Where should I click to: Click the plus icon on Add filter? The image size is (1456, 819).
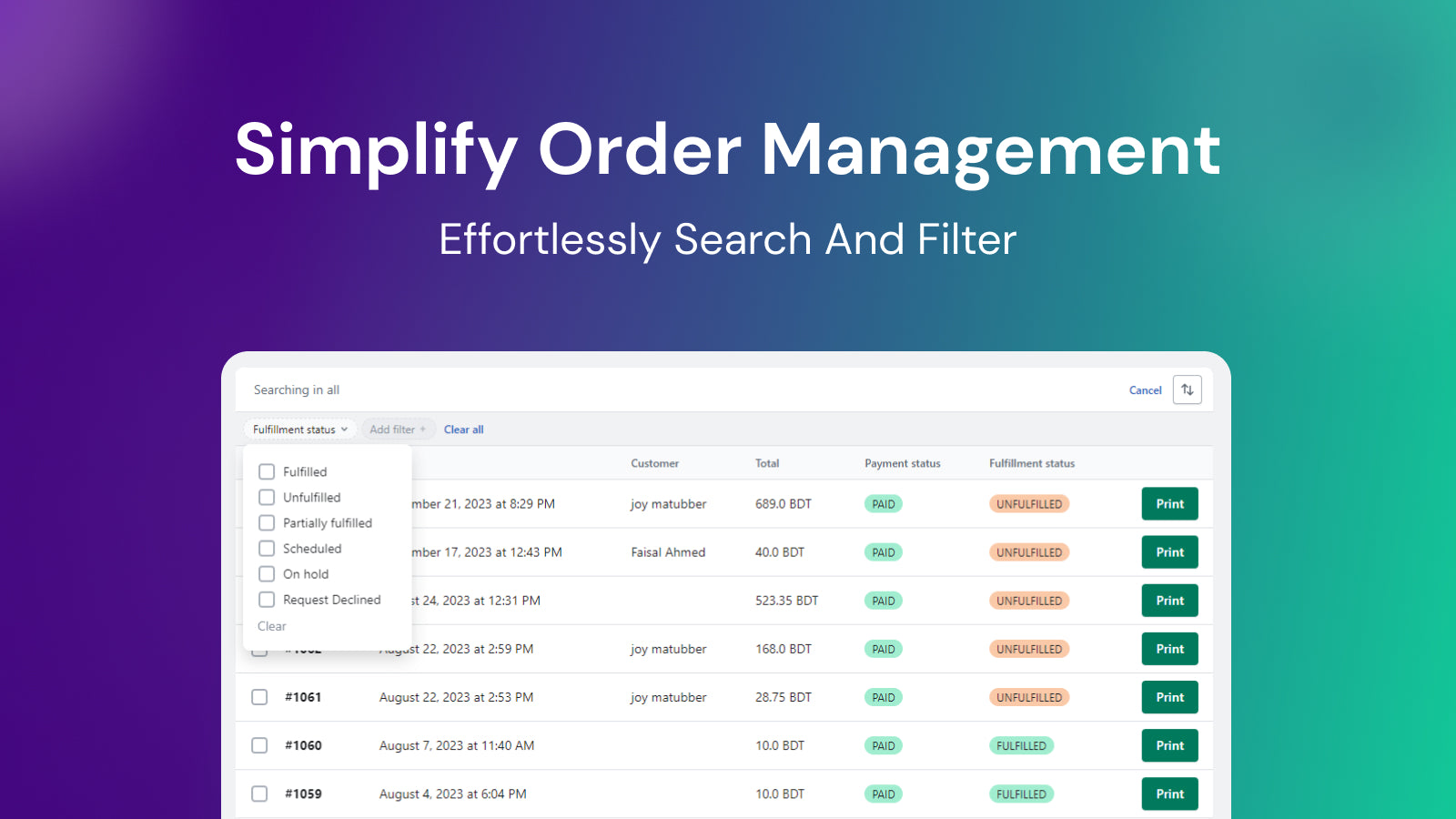click(x=424, y=429)
